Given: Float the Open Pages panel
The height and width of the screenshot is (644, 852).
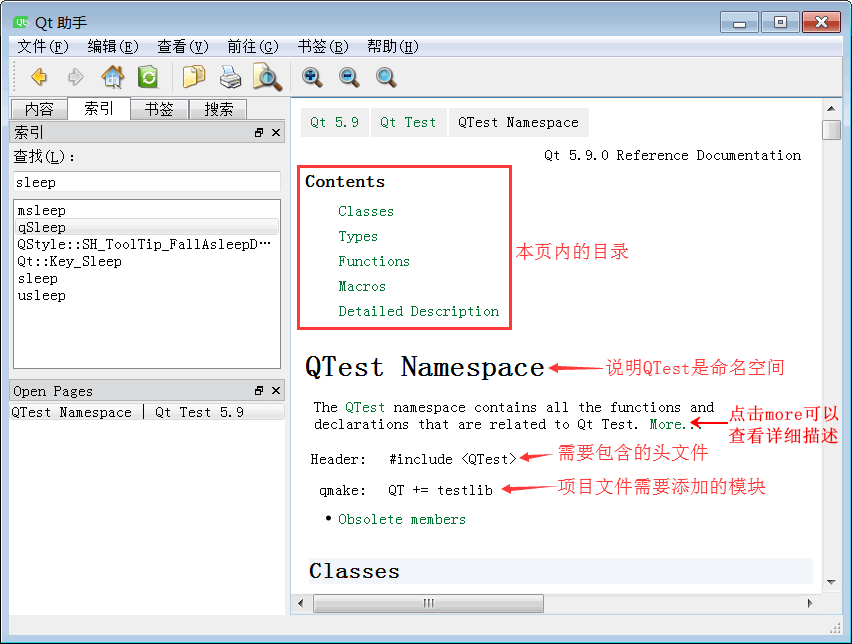Looking at the screenshot, I should (x=259, y=391).
